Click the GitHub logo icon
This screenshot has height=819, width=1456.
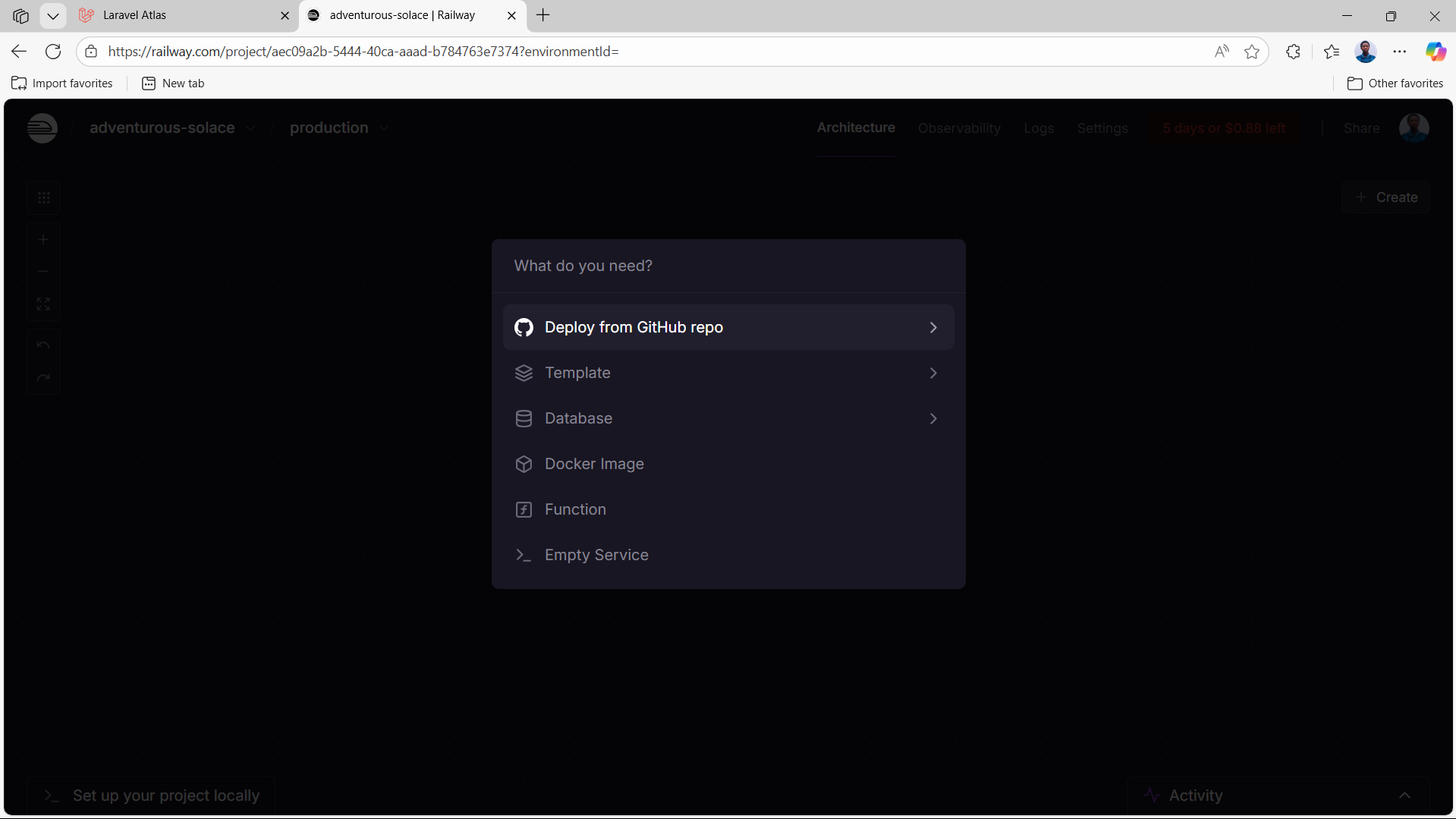click(524, 327)
